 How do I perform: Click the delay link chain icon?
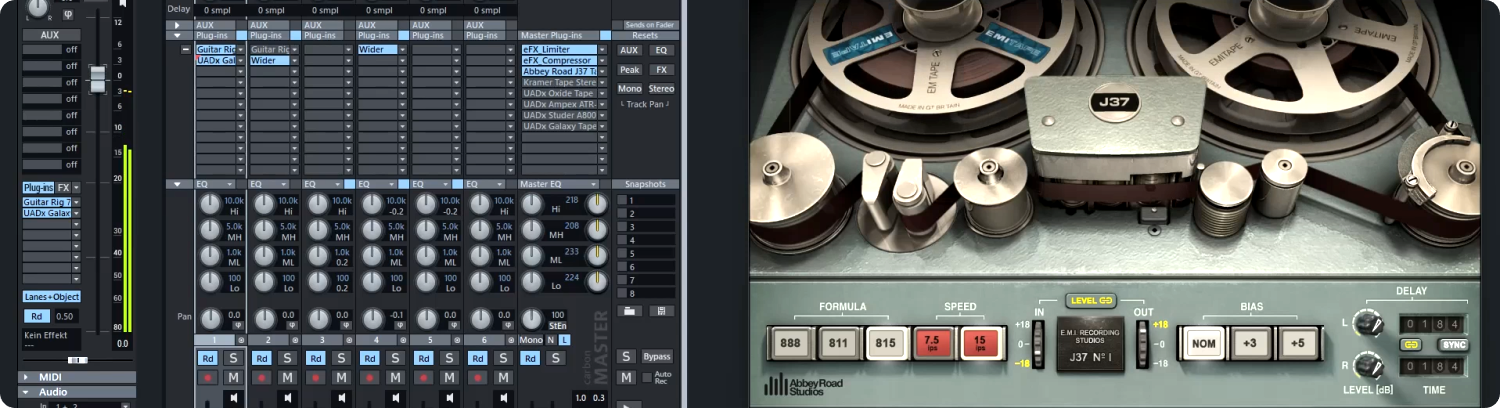click(x=1412, y=345)
